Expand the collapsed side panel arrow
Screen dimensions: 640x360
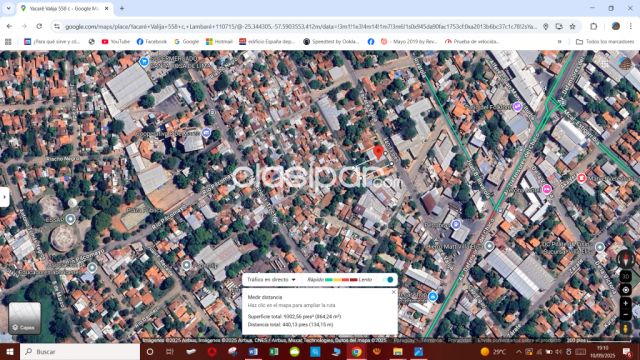click(x=4, y=197)
